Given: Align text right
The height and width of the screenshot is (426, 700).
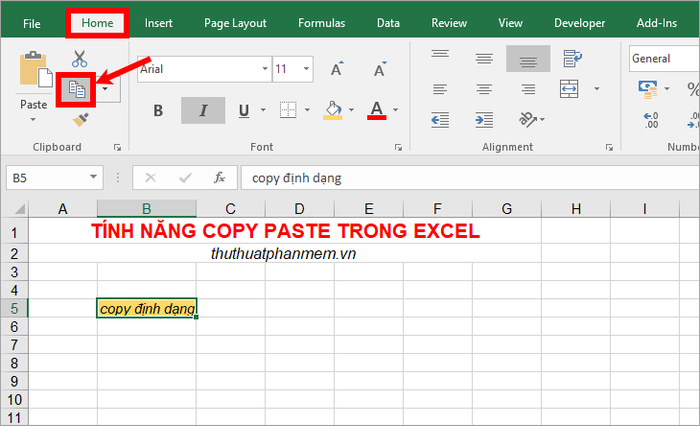Looking at the screenshot, I should [x=528, y=89].
